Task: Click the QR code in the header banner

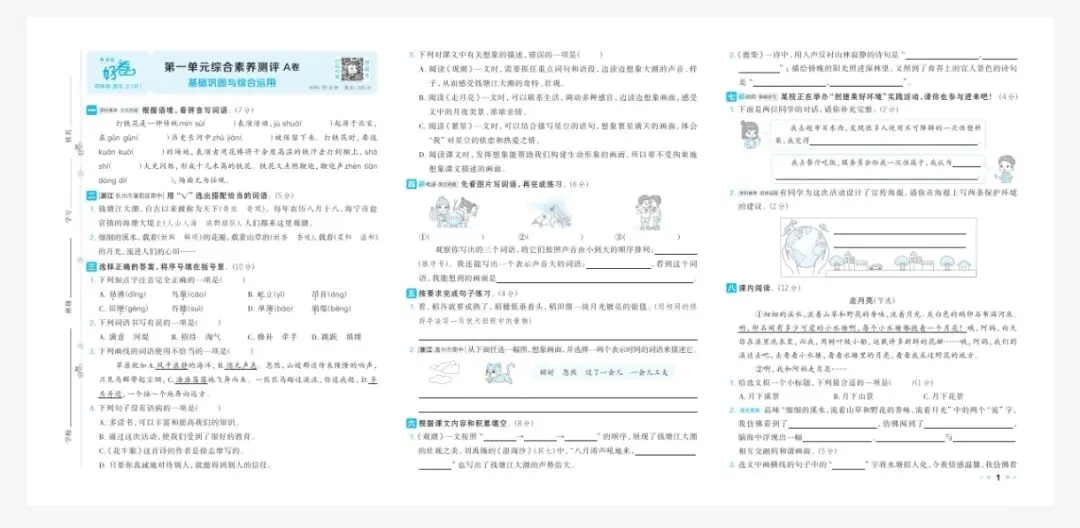Action: click(351, 70)
